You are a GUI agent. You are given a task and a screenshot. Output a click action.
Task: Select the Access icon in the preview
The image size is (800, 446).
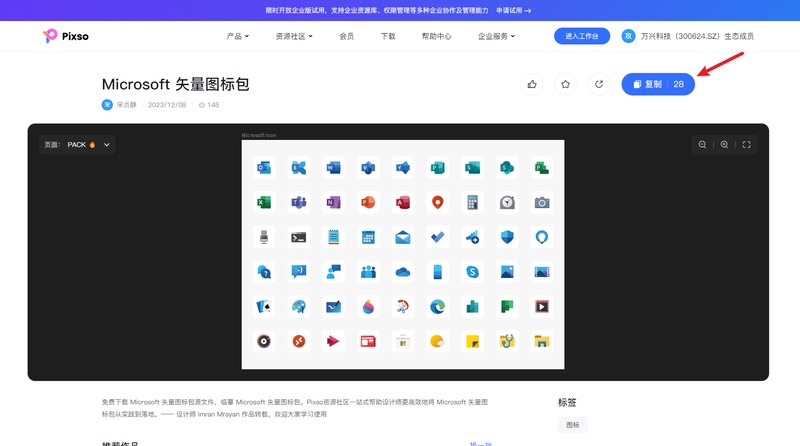403,203
